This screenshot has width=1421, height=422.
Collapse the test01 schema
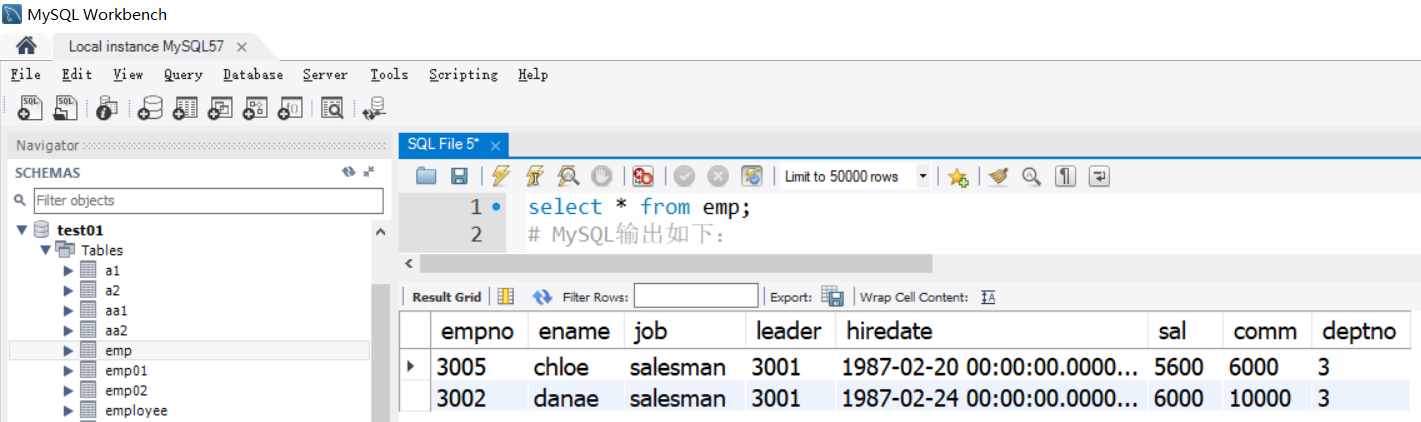click(22, 230)
